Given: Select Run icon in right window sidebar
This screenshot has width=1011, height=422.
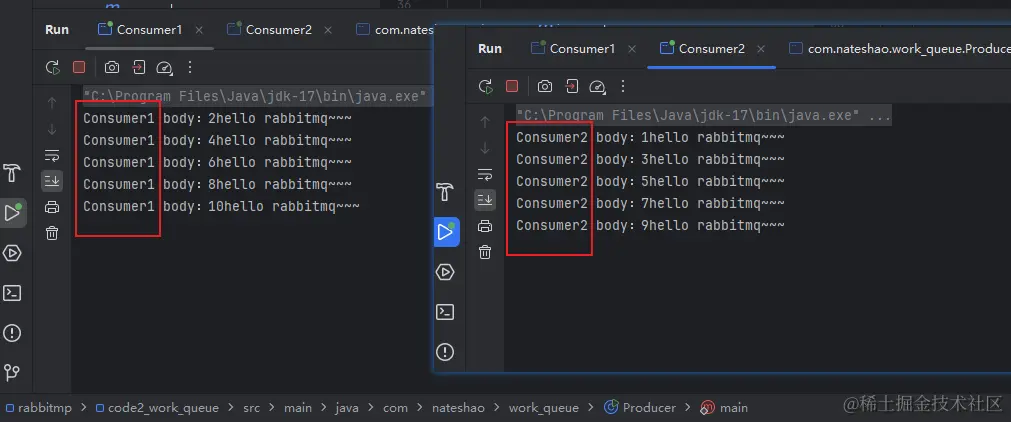Looking at the screenshot, I should 446,232.
